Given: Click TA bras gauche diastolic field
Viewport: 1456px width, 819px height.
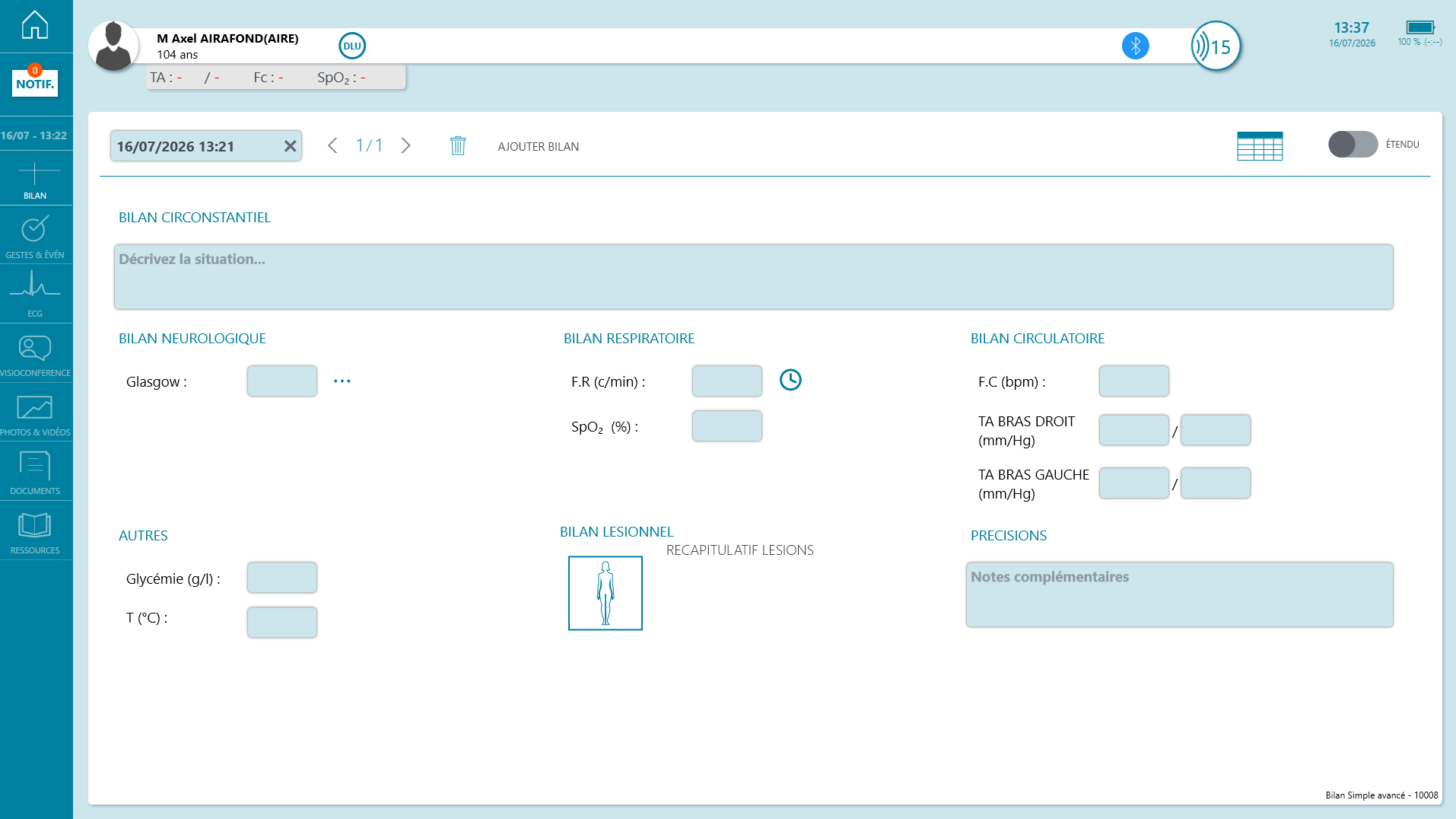Looking at the screenshot, I should [x=1215, y=483].
